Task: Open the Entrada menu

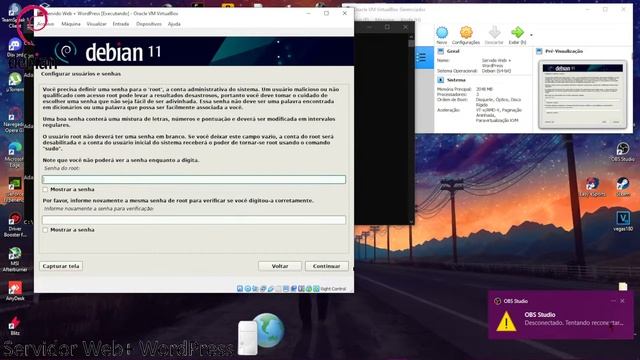Action: 121,24
